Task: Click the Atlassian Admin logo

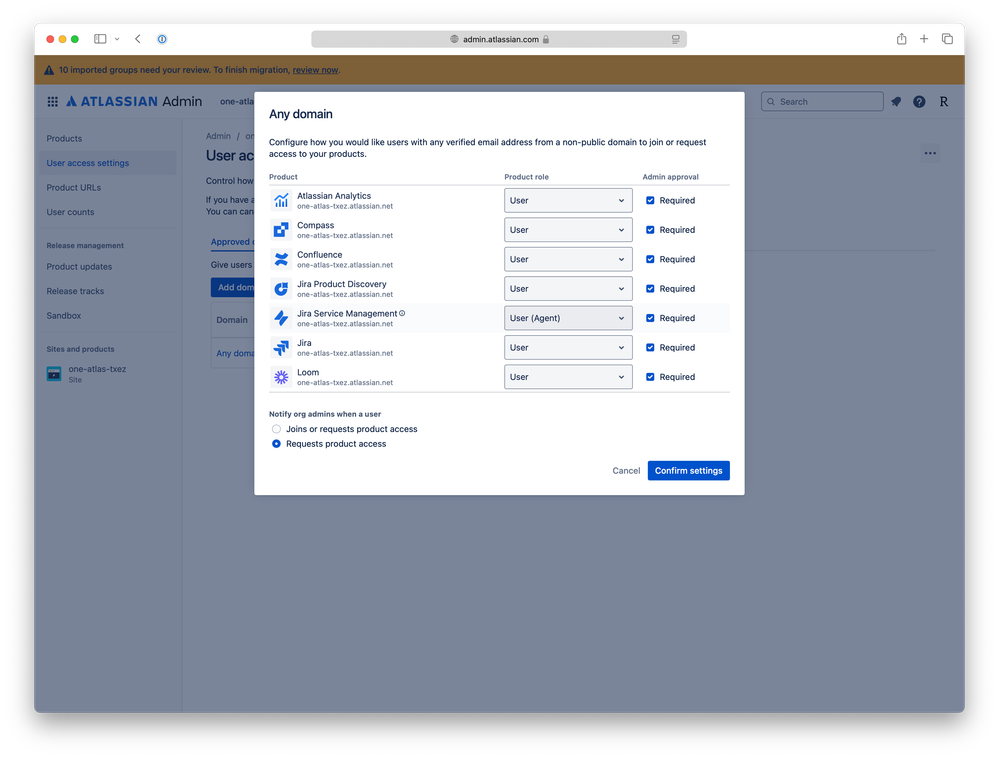Action: click(x=134, y=101)
